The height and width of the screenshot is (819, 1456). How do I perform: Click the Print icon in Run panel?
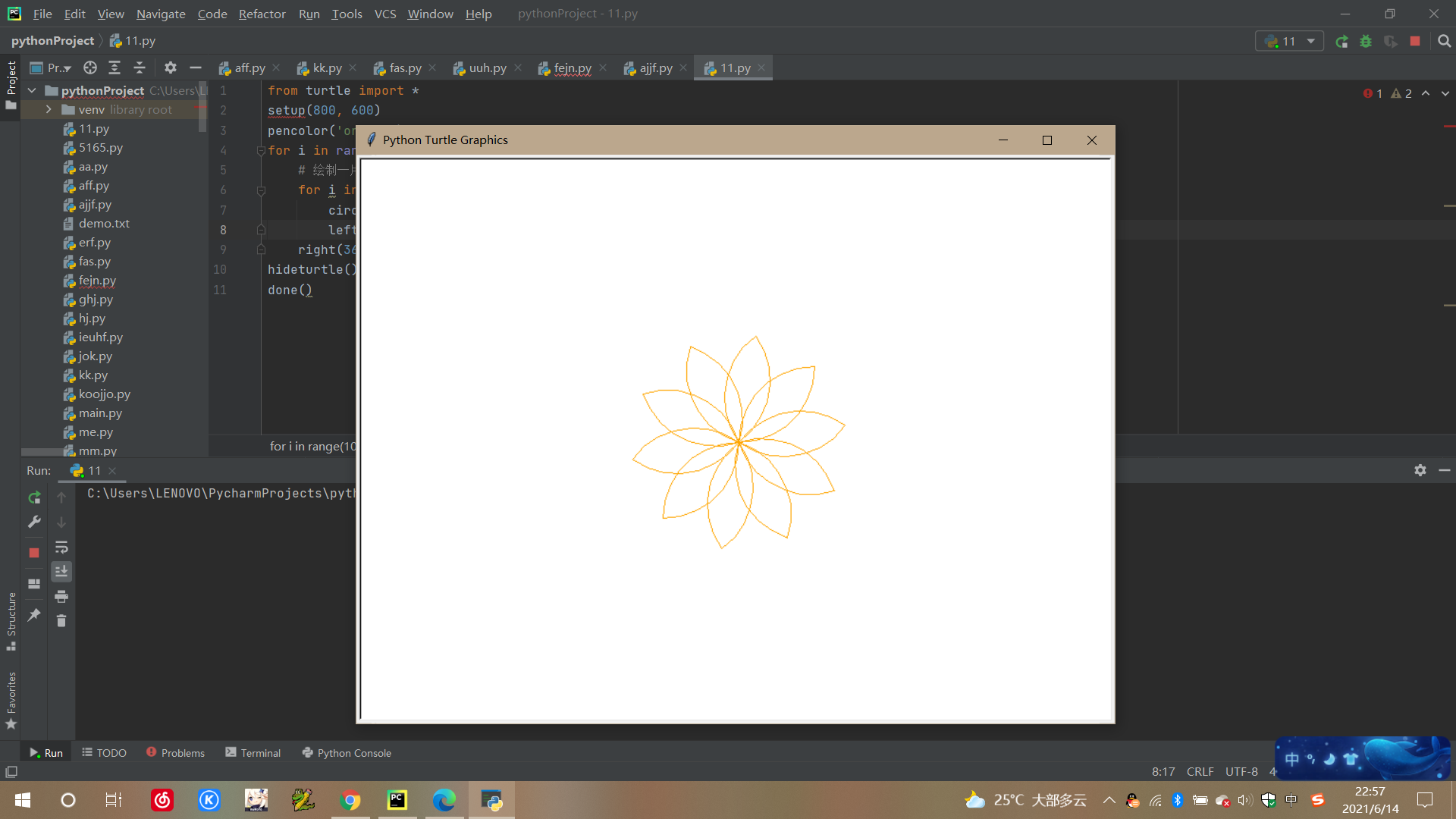coord(61,596)
